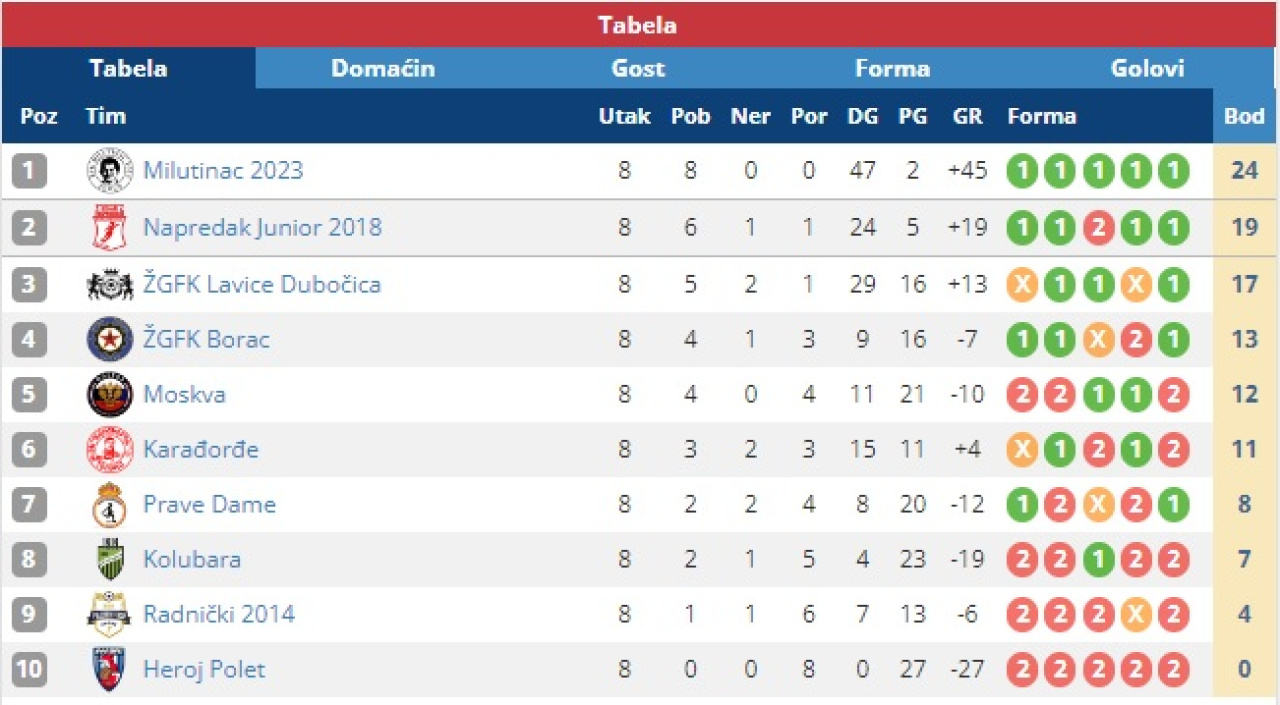Viewport: 1280px width, 705px height.
Task: Click the Moskva team logo
Action: tap(109, 394)
